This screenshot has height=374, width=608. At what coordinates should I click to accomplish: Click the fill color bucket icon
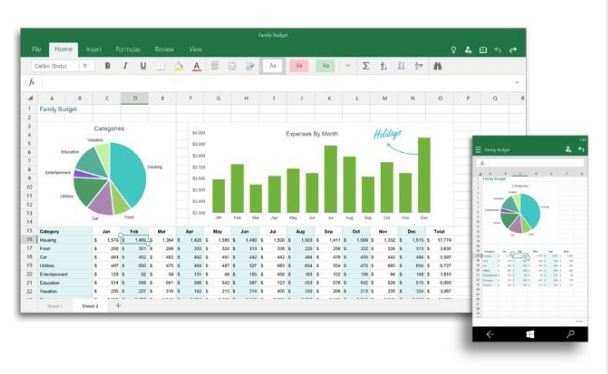pos(178,66)
